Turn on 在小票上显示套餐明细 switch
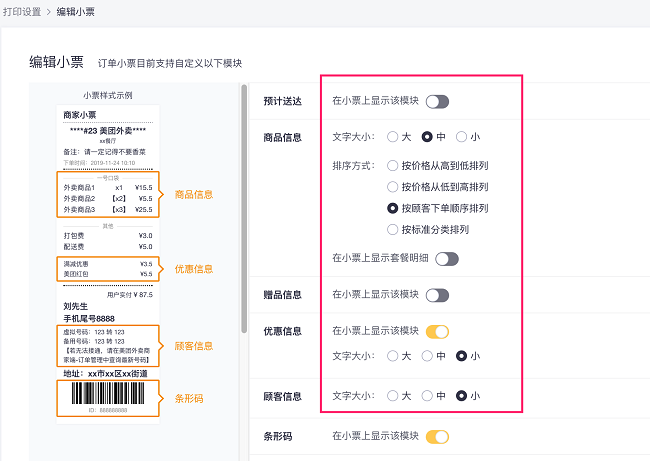Screen dimensions: 650x461 446,259
